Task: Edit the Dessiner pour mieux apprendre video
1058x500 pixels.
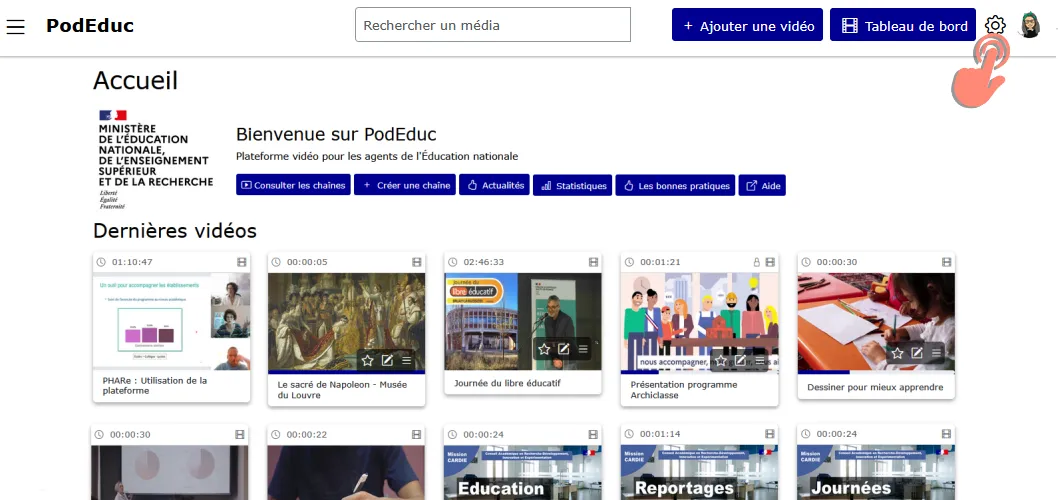Action: click(x=917, y=353)
